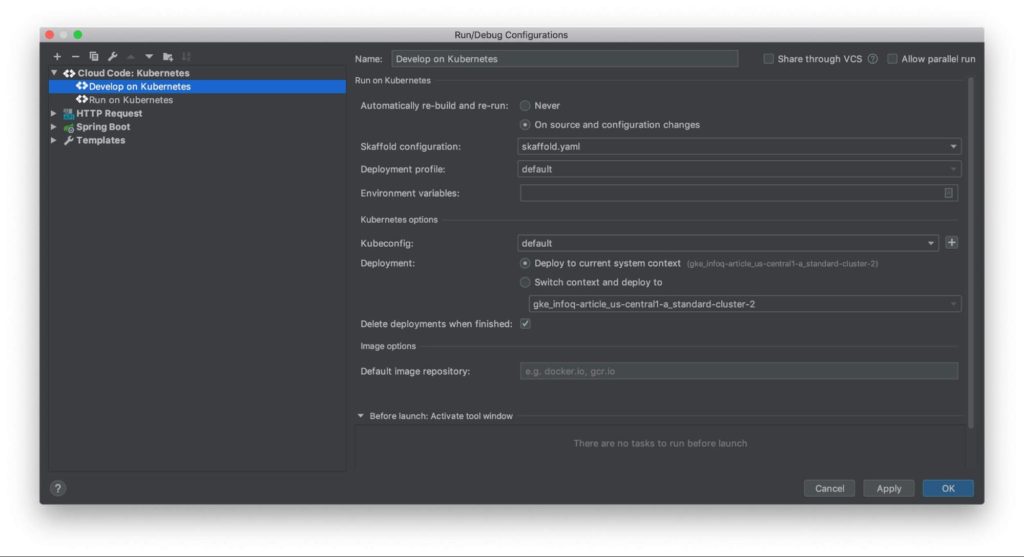
Task: Click the Environment variables field
Action: (x=739, y=193)
